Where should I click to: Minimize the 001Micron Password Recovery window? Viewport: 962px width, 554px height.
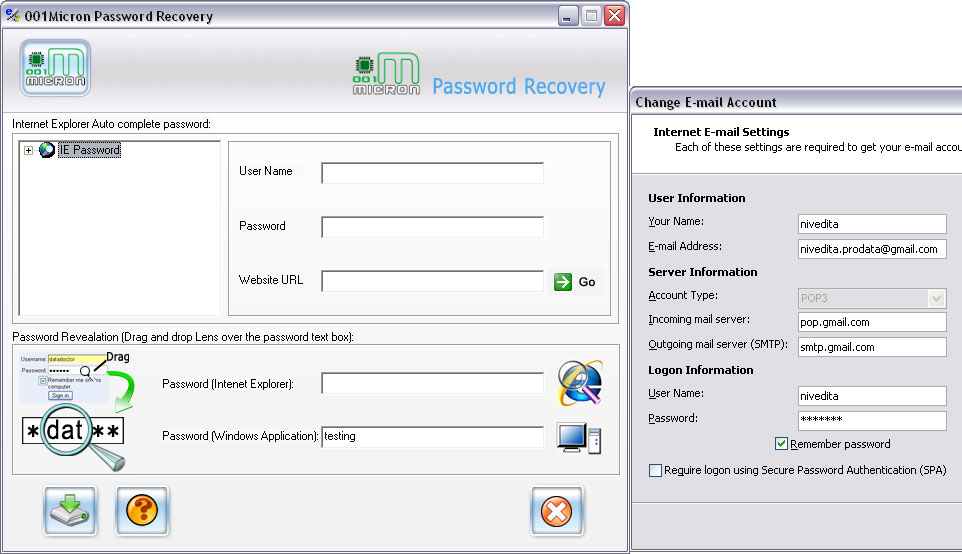coord(569,16)
